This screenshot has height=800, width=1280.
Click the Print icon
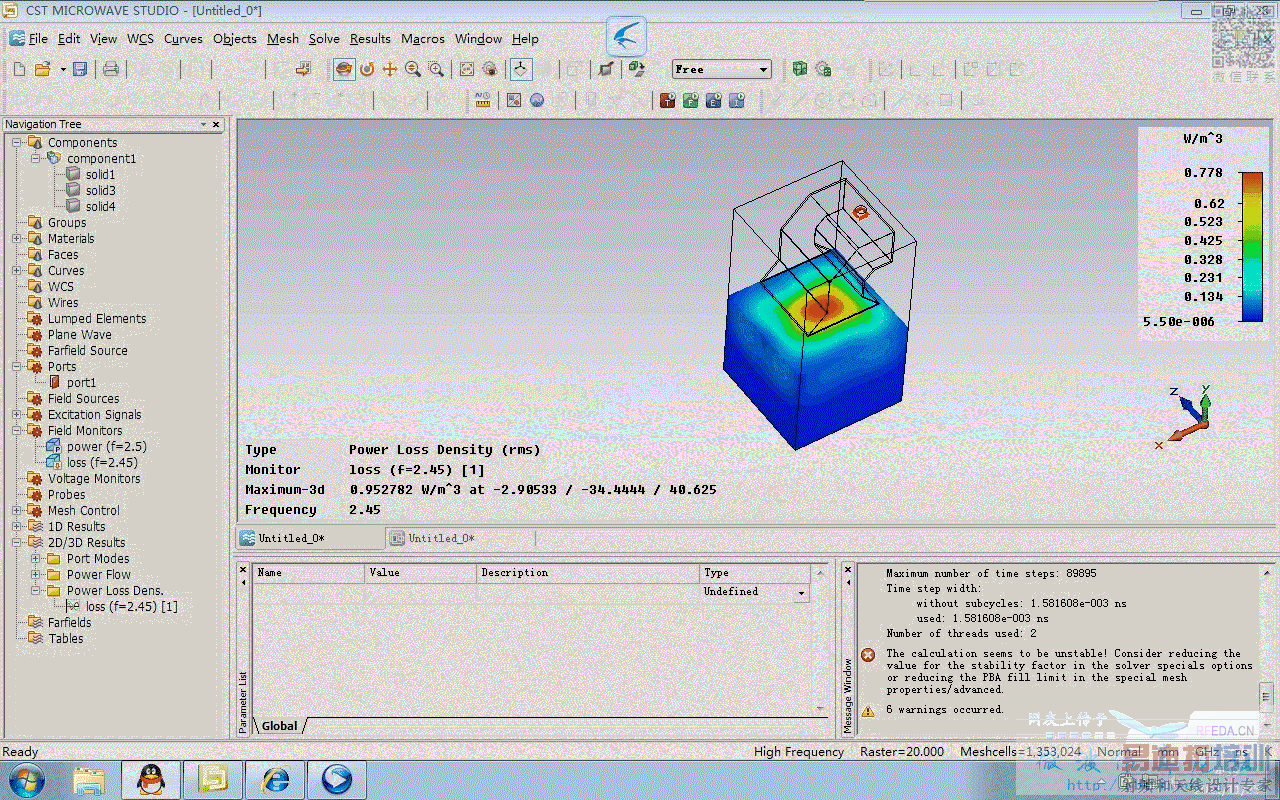111,69
